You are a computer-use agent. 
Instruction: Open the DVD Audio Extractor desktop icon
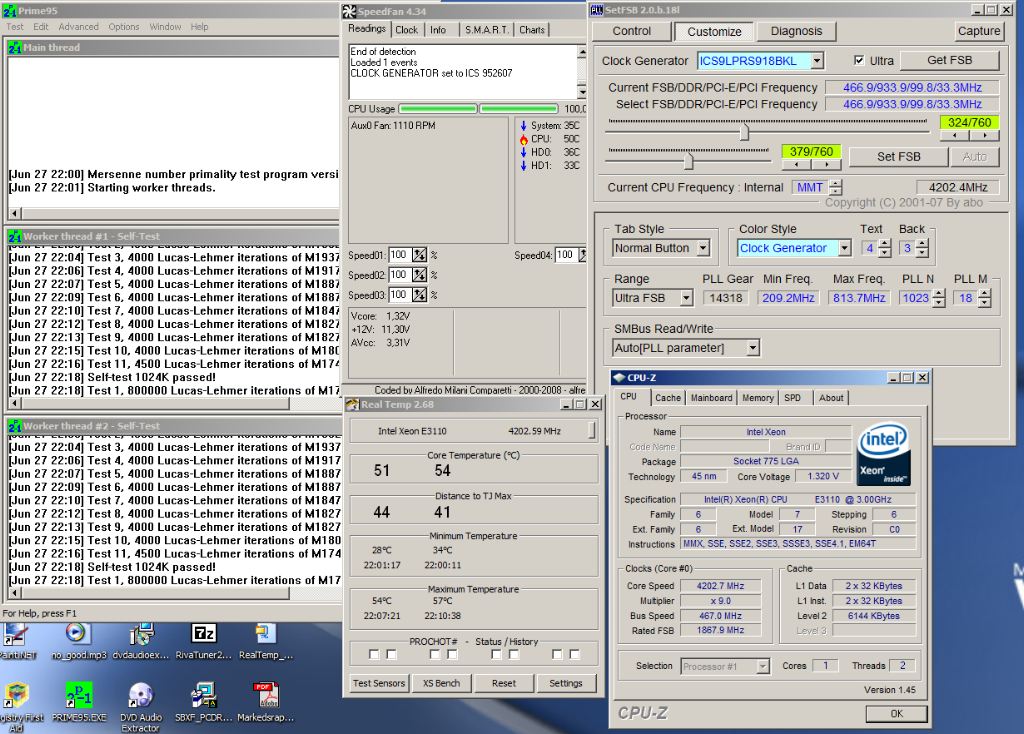(x=141, y=695)
